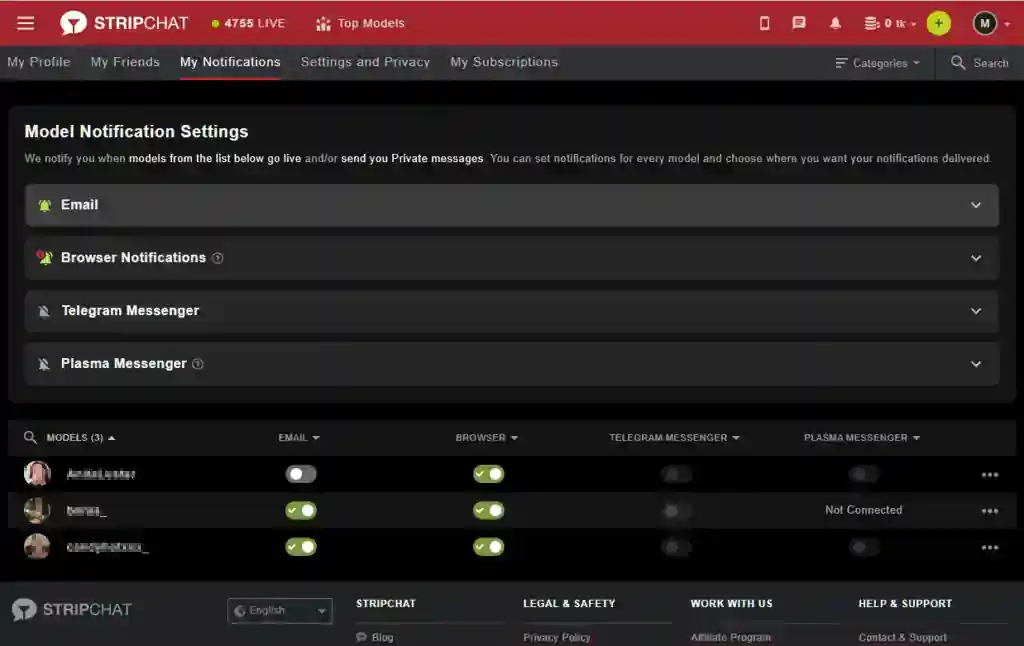Open Settings and Privacy tab

[365, 62]
